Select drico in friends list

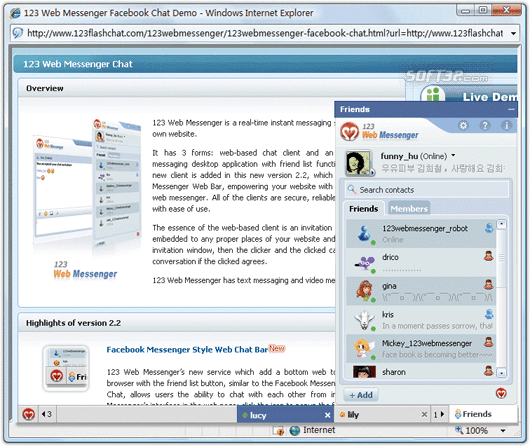(x=420, y=262)
